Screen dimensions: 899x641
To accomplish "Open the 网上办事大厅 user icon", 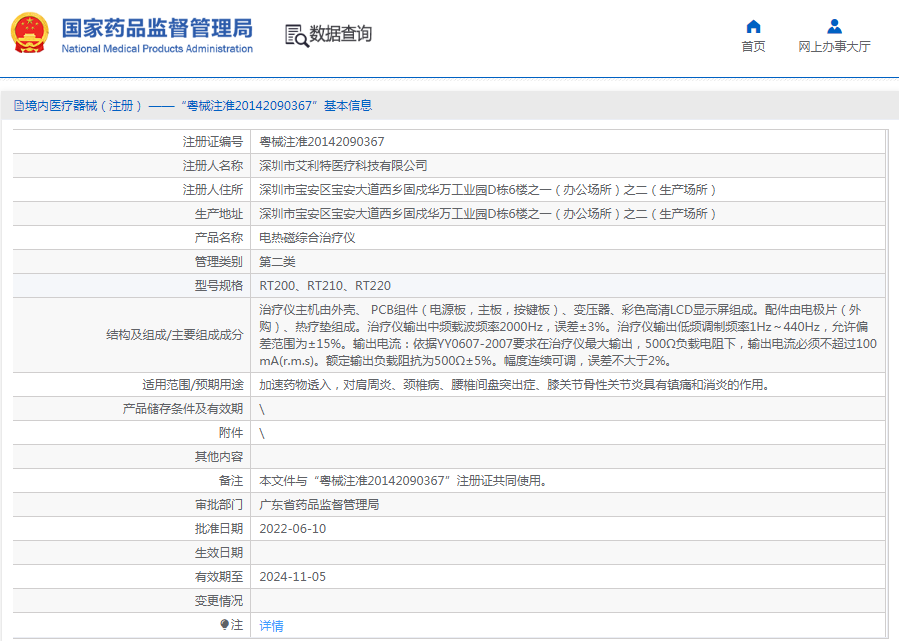I will pyautogui.click(x=834, y=26).
